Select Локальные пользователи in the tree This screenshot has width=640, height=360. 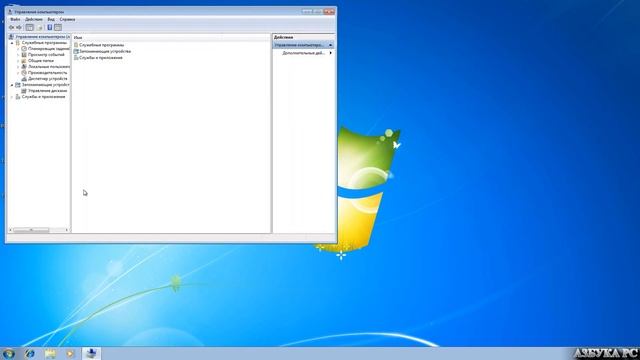(49, 67)
